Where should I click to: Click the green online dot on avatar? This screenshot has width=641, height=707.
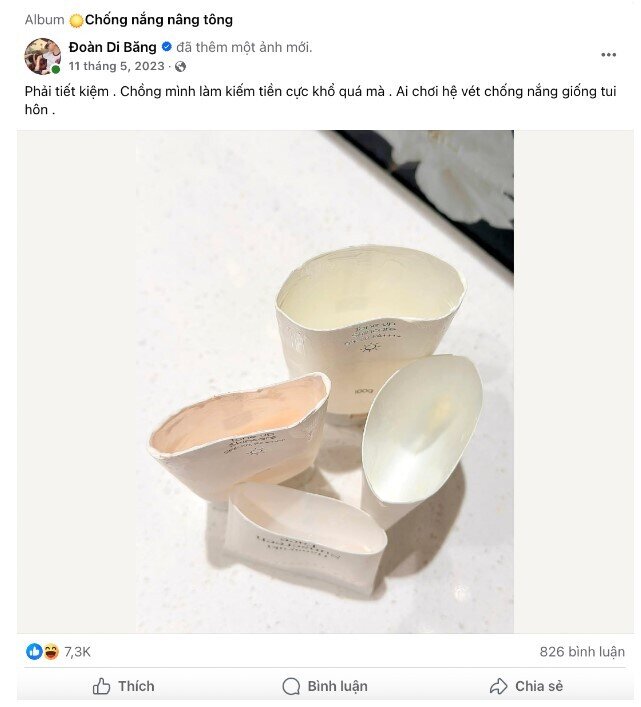(56, 70)
